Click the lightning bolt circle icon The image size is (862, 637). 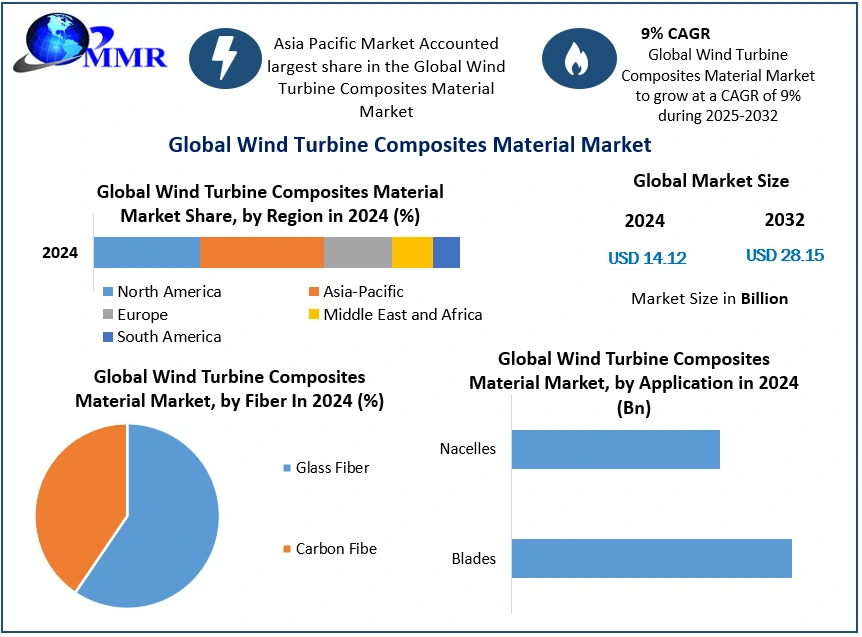click(224, 59)
